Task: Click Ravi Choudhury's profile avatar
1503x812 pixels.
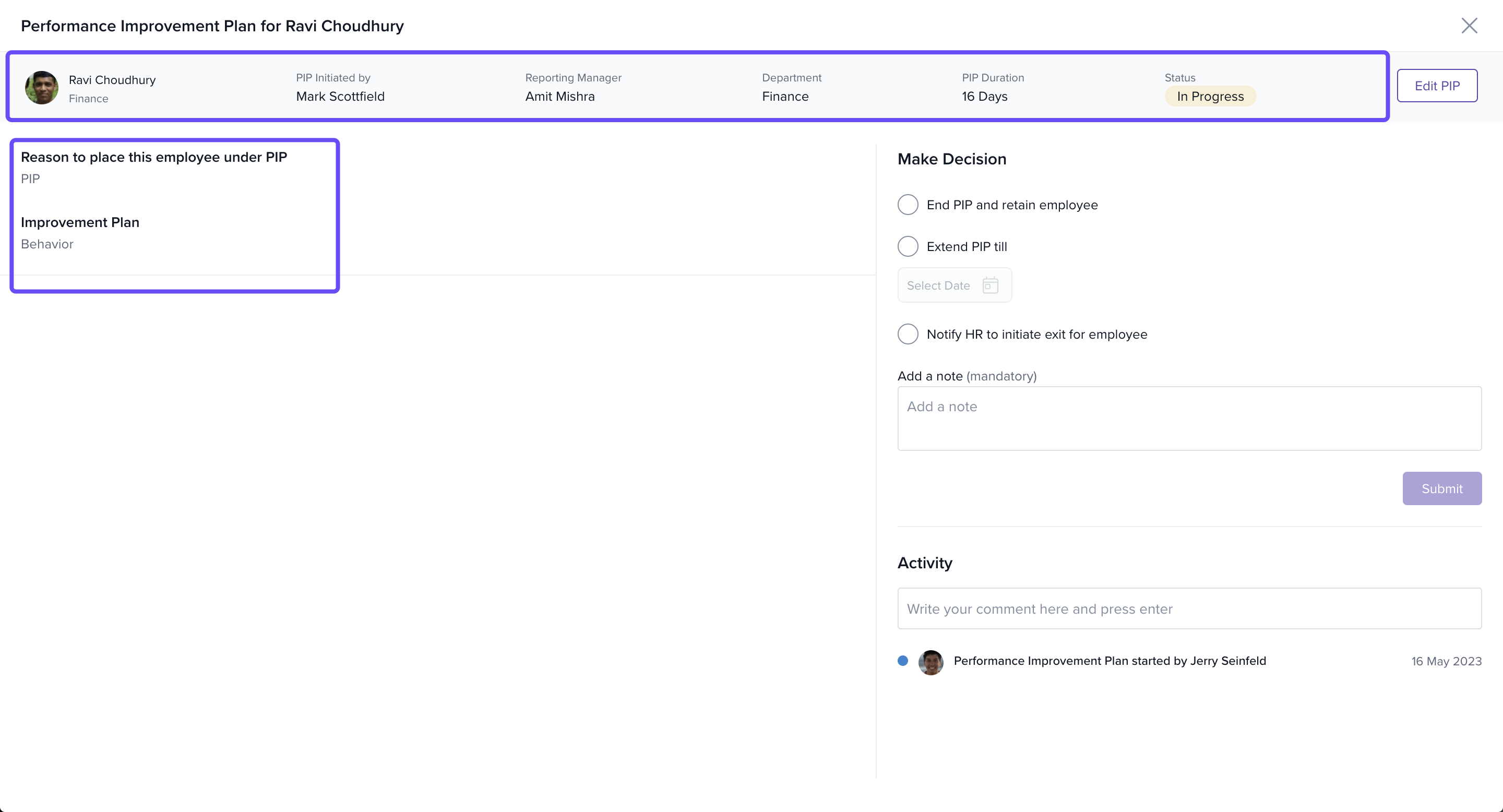Action: tap(41, 88)
